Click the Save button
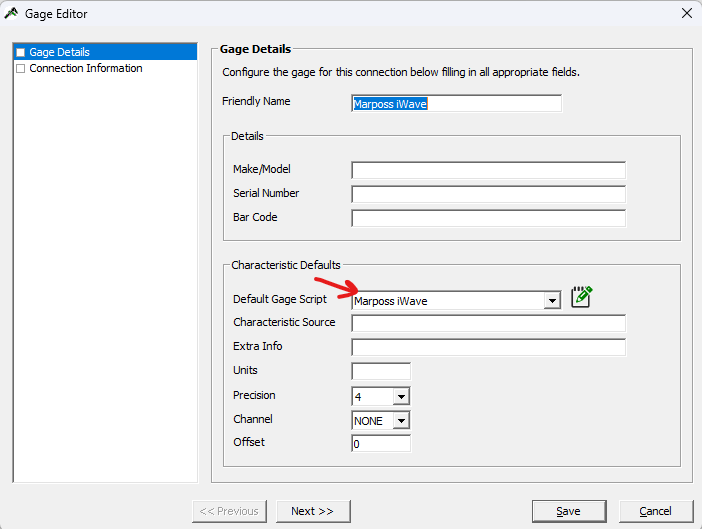This screenshot has height=529, width=702. coord(569,511)
